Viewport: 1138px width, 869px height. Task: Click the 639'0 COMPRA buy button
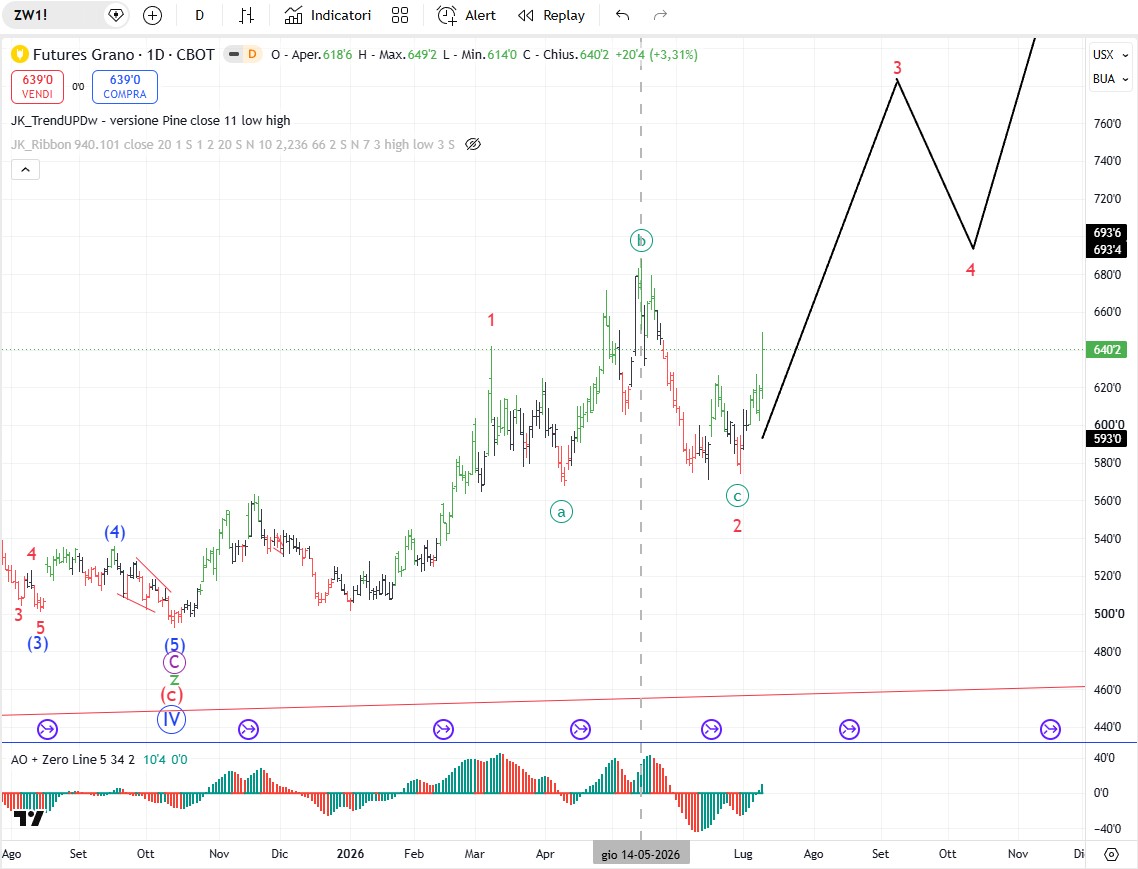[x=125, y=86]
